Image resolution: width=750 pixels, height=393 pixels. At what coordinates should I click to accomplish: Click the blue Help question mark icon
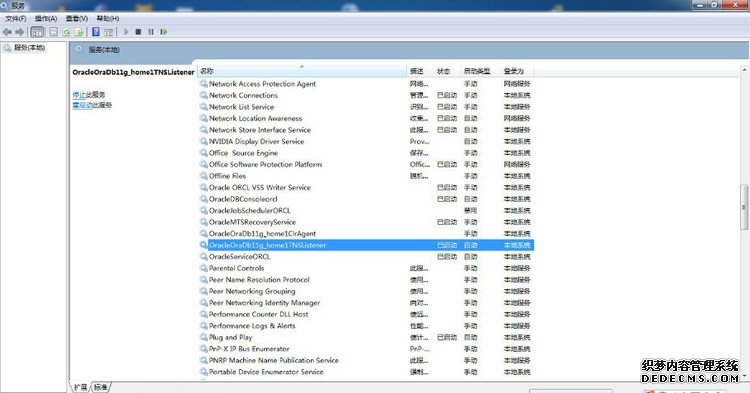[x=96, y=32]
